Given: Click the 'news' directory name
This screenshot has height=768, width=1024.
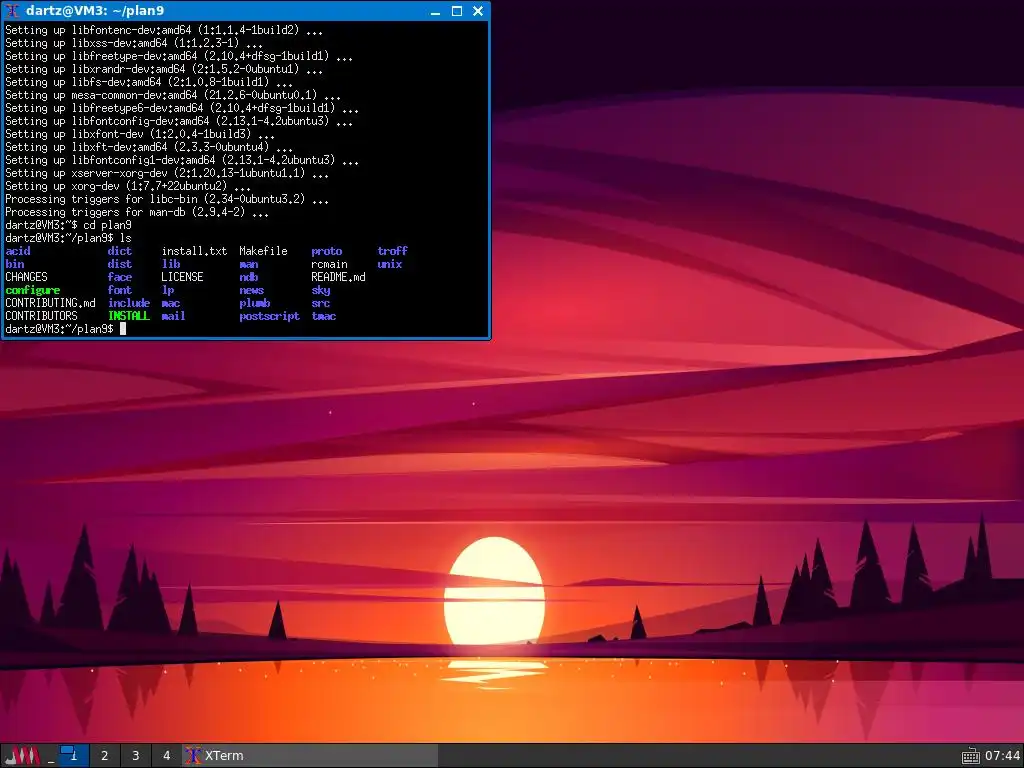Looking at the screenshot, I should (251, 290).
